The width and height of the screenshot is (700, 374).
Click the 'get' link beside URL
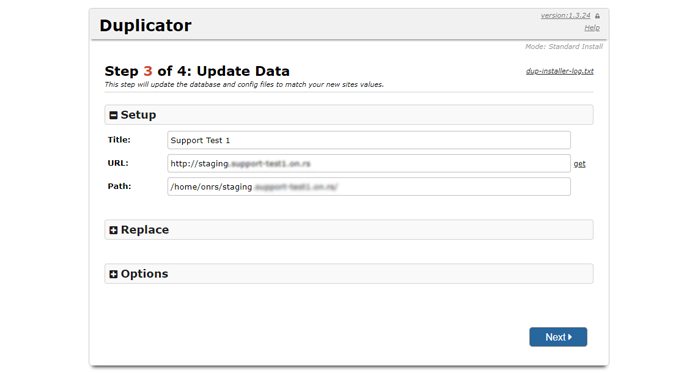pyautogui.click(x=579, y=164)
